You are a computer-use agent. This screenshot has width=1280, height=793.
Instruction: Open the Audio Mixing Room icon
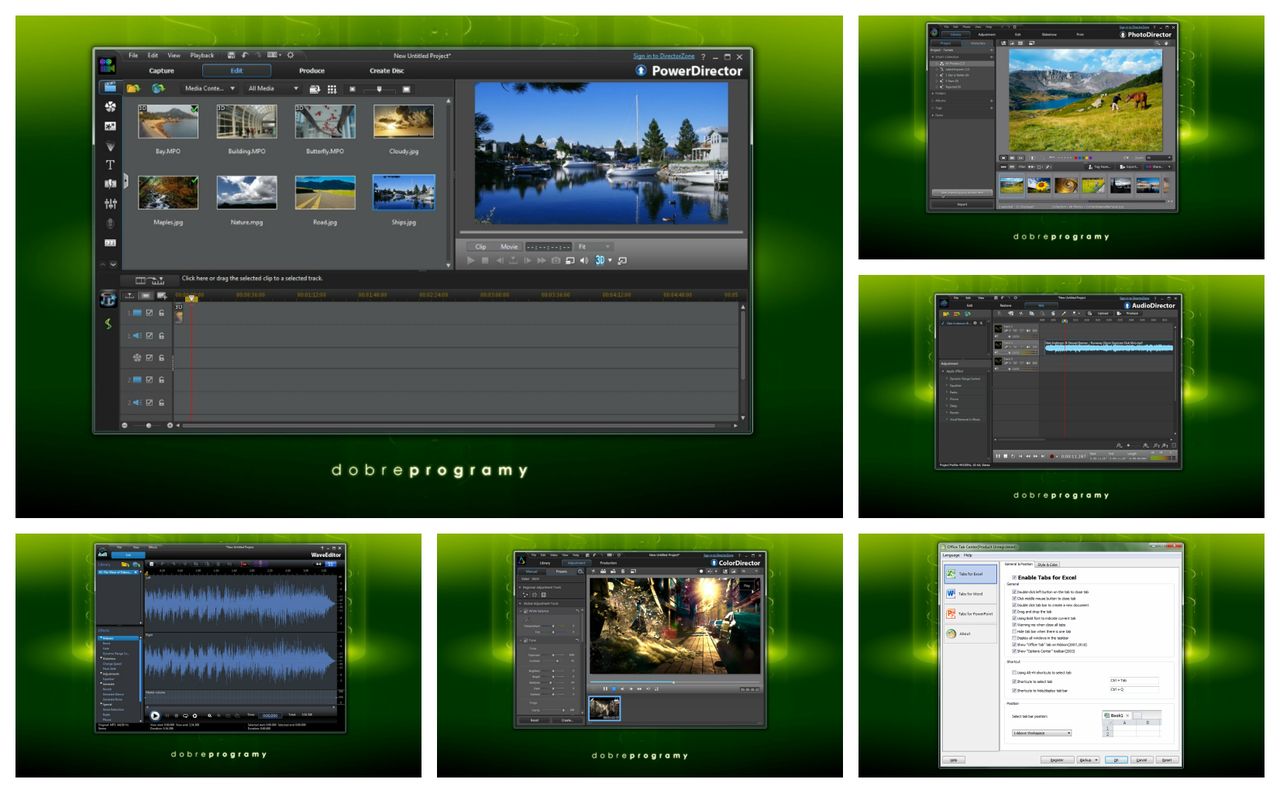coord(110,203)
